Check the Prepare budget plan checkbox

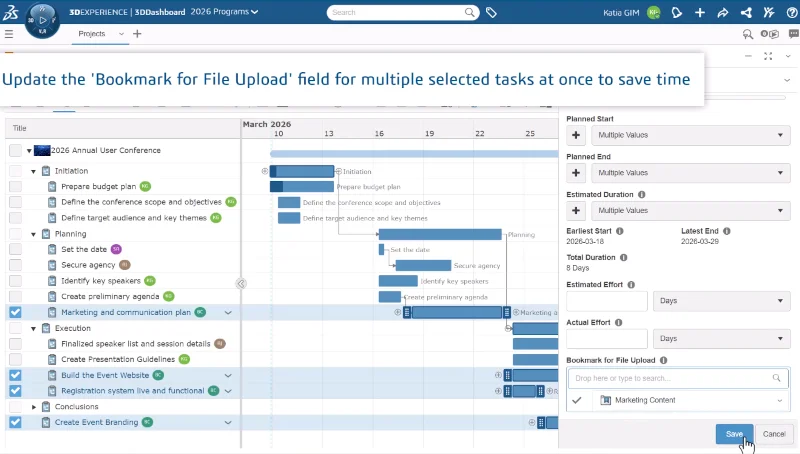point(15,187)
